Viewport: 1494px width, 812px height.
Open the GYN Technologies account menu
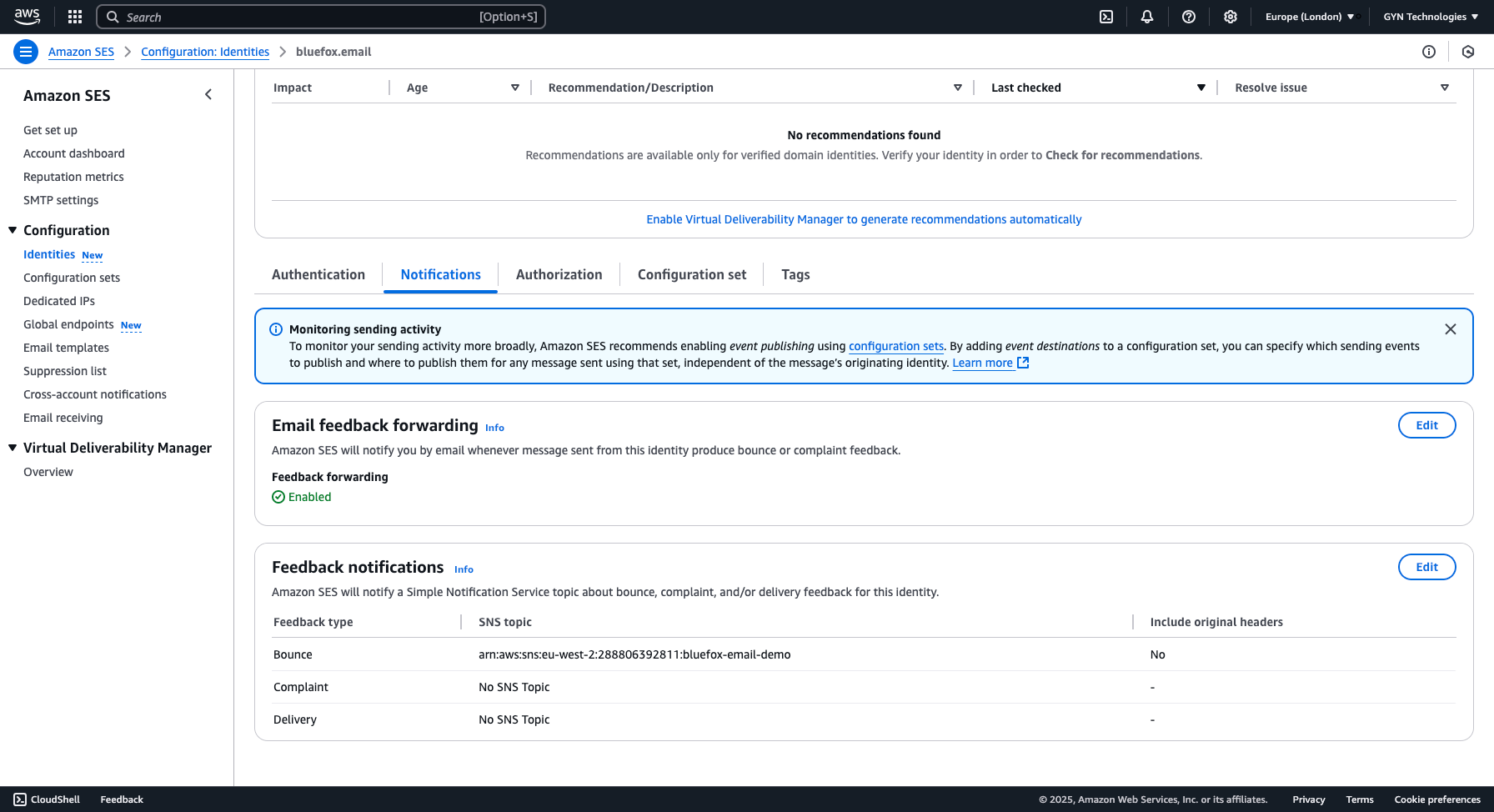1430,17
